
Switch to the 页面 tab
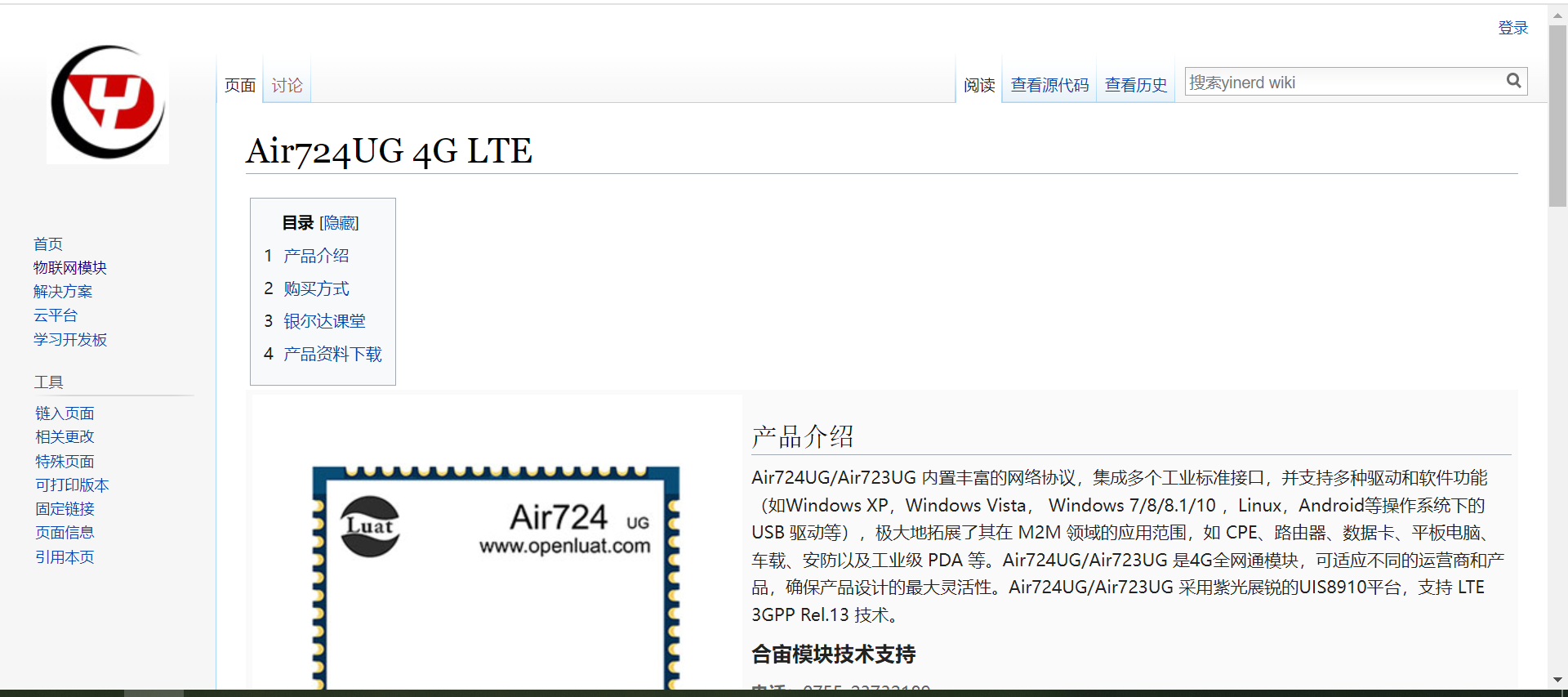[x=240, y=85]
